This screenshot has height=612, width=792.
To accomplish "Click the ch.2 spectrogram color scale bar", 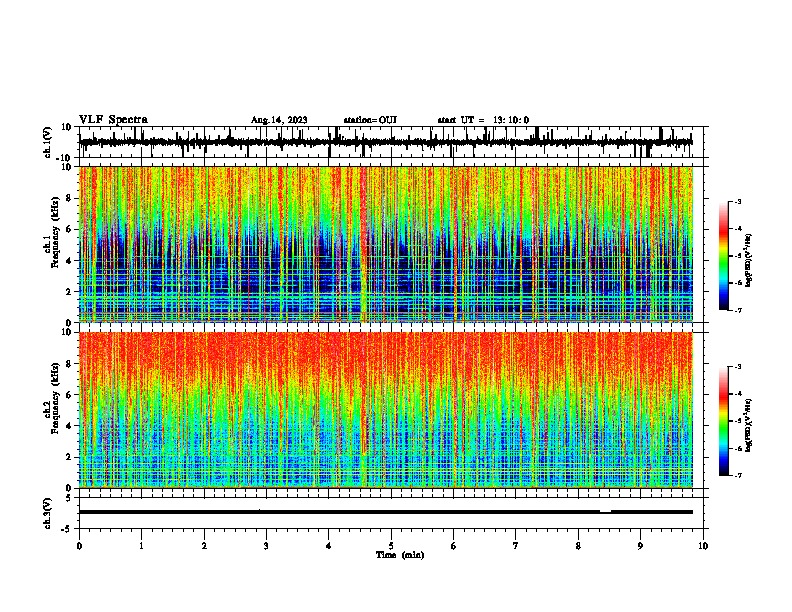I will point(724,421).
